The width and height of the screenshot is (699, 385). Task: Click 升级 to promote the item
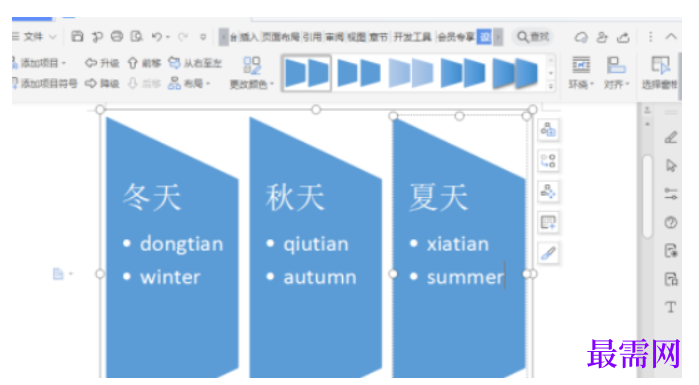tap(102, 63)
